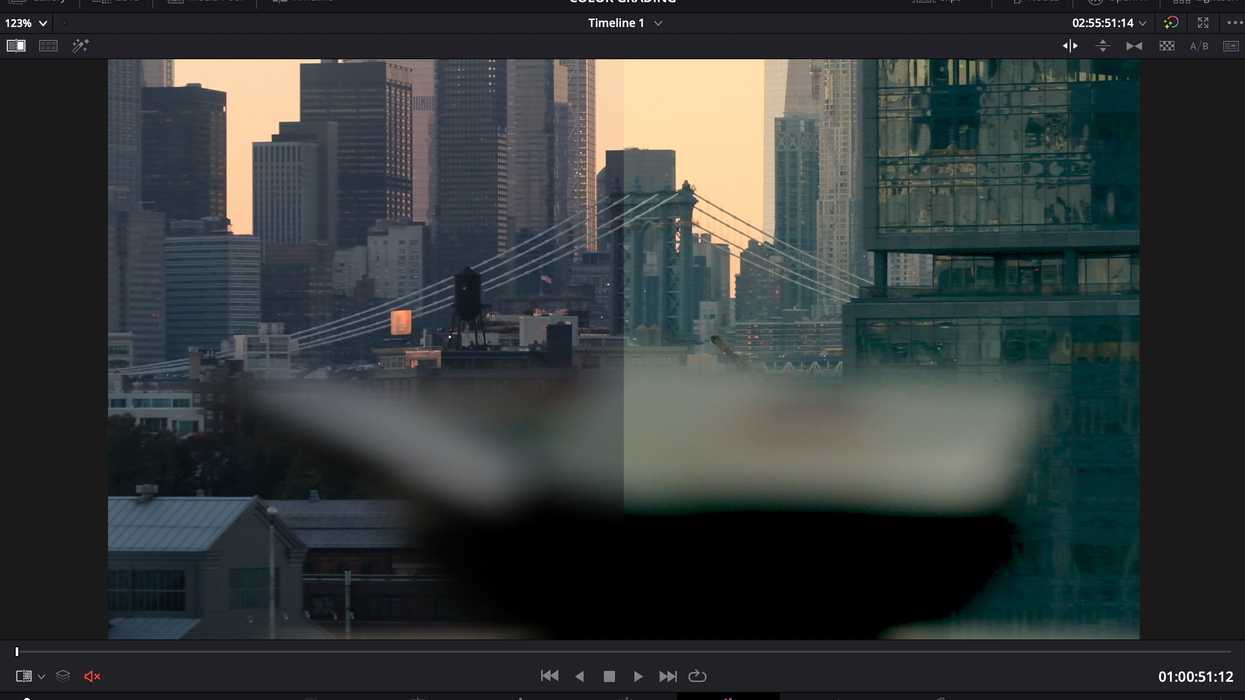The height and width of the screenshot is (700, 1245).
Task: Open the 02:55:51:14 timecode display options
Action: (x=1109, y=23)
